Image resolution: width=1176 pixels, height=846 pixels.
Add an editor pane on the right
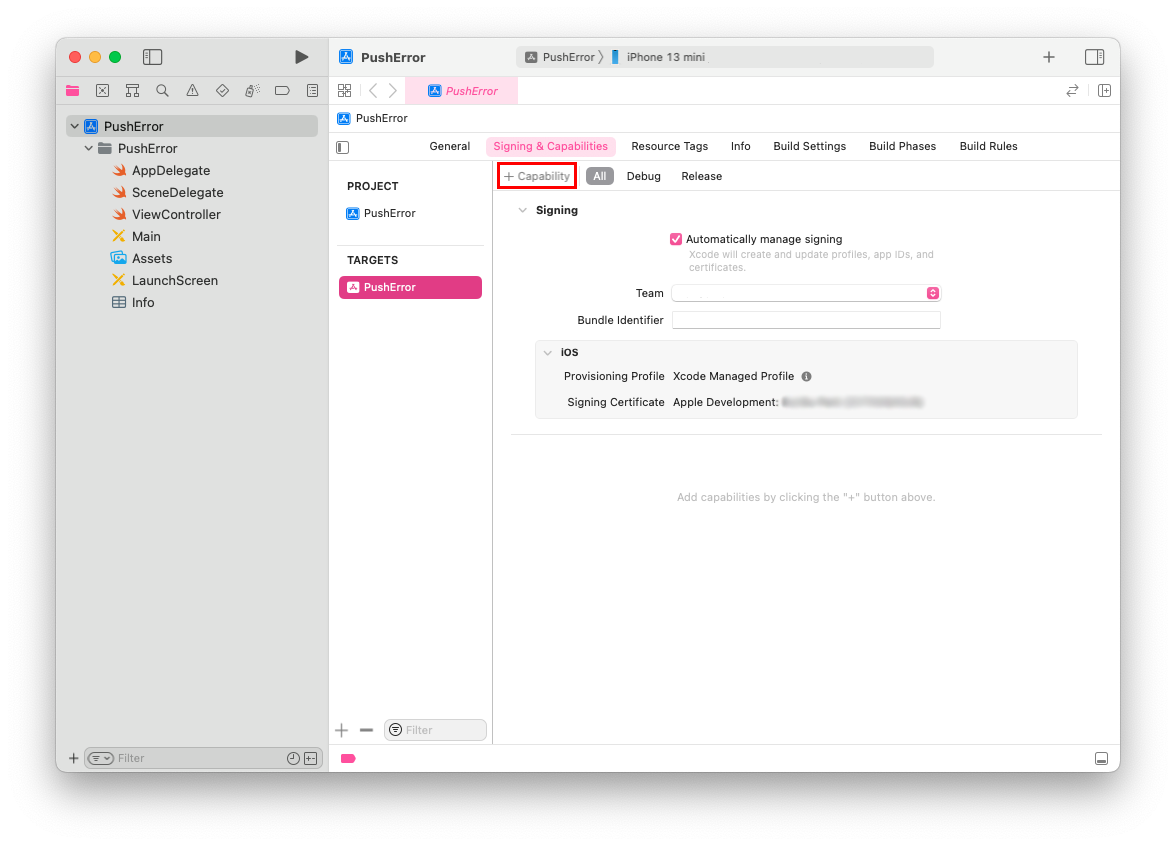point(1105,91)
